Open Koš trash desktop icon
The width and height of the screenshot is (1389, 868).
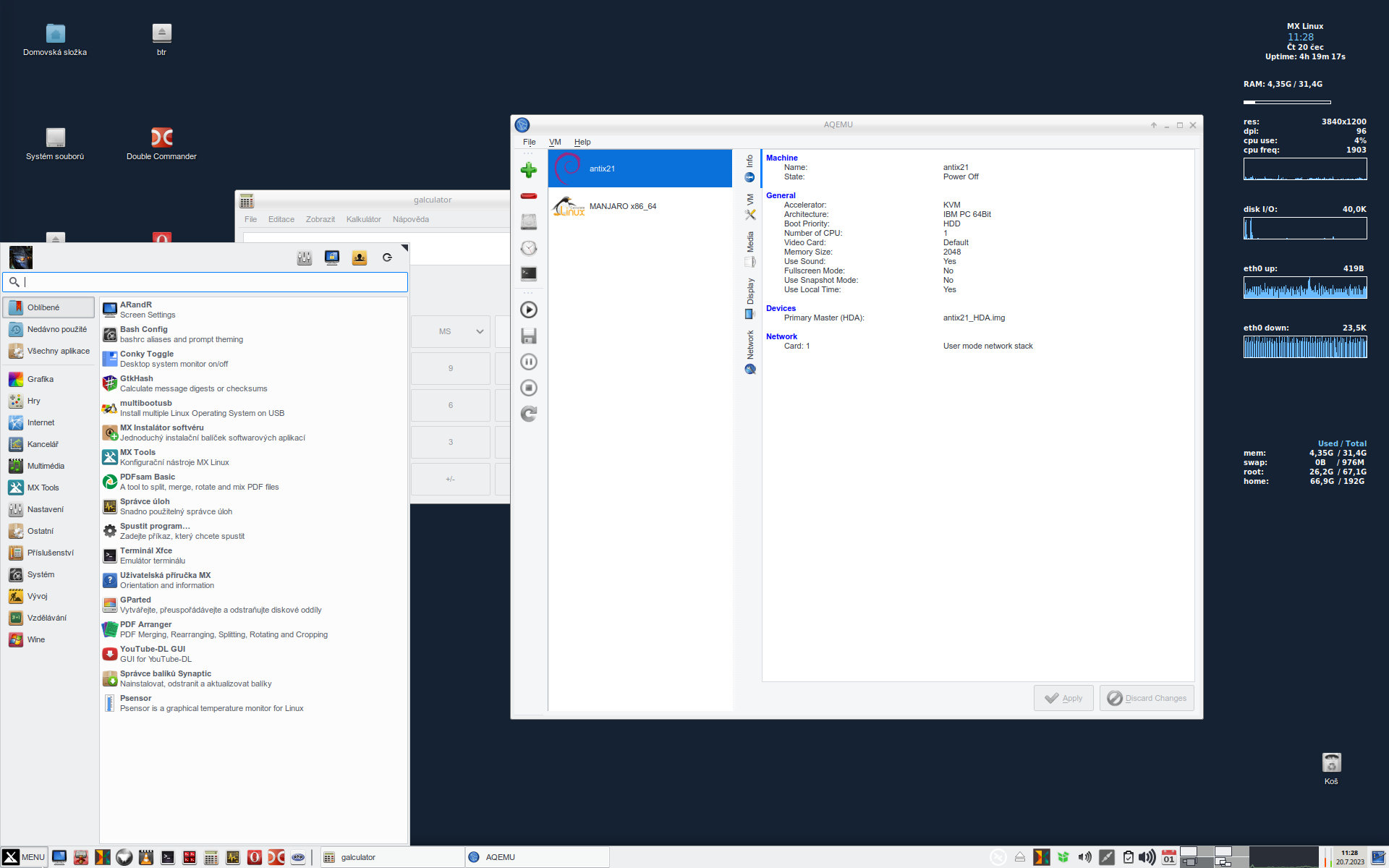(1331, 768)
